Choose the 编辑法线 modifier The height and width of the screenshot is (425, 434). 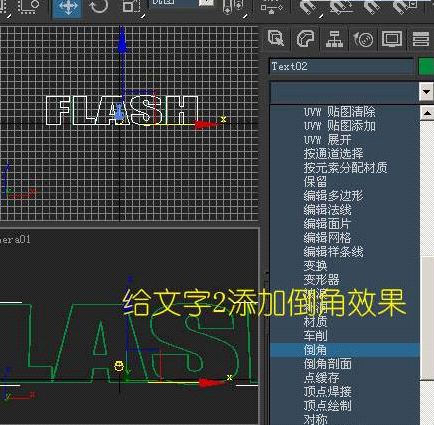(327, 209)
